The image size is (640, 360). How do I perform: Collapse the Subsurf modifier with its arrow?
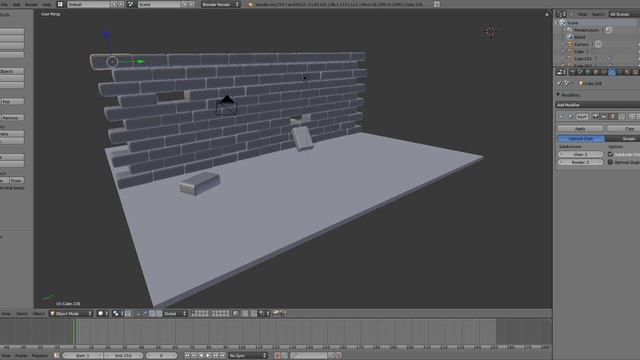[x=561, y=117]
